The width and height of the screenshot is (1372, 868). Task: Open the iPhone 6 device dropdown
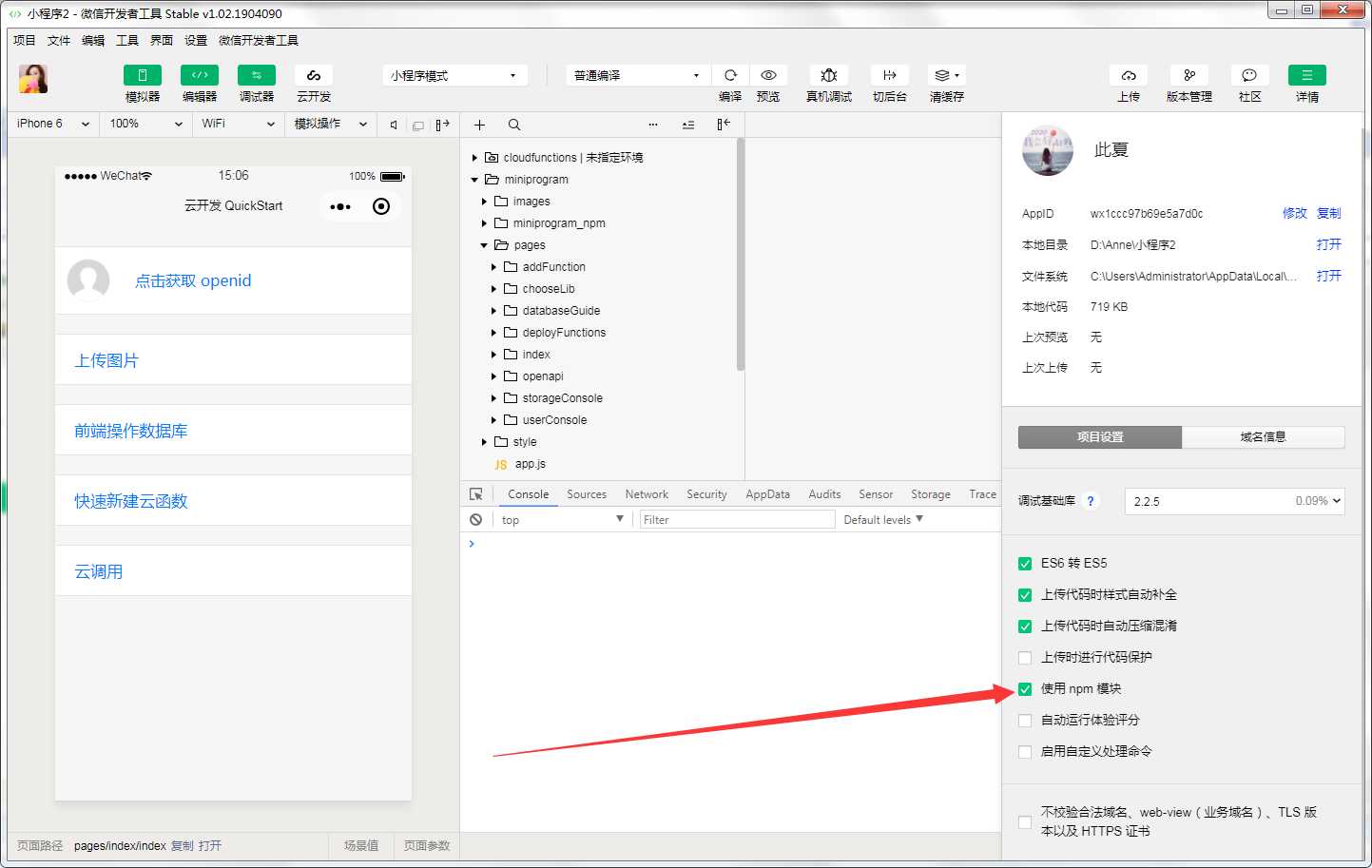point(53,124)
